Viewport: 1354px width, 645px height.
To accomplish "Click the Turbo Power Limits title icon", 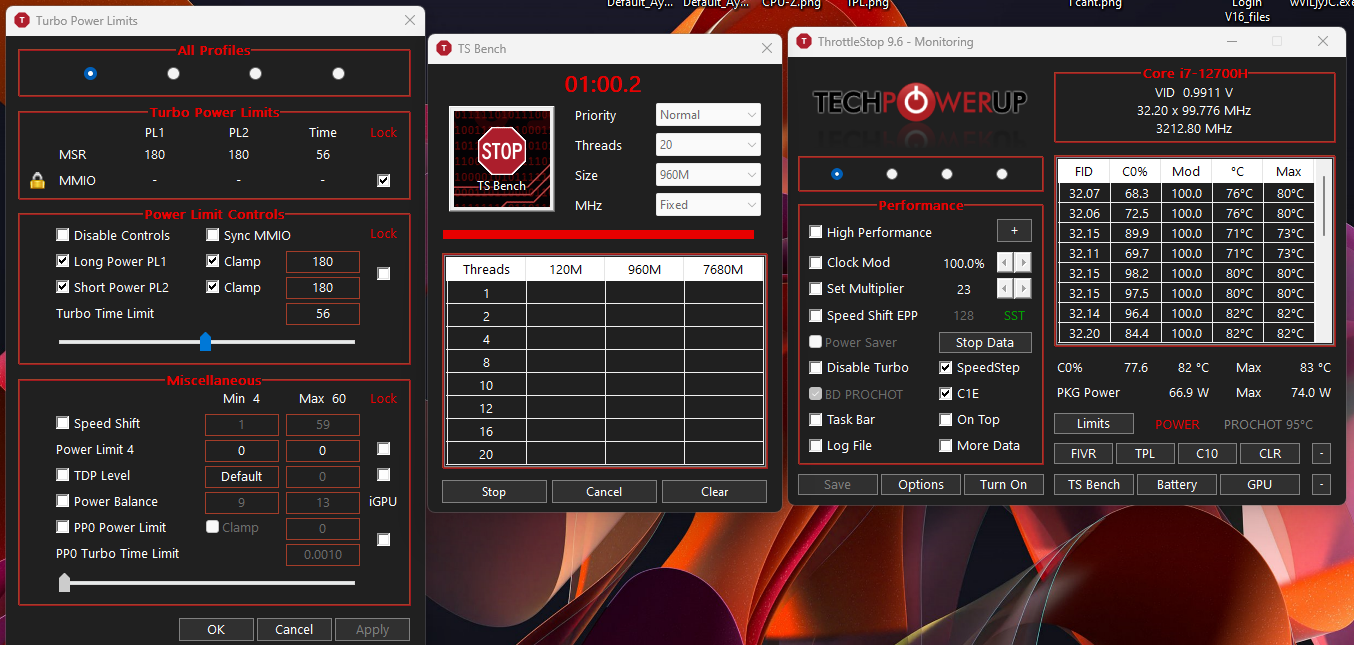I will coord(22,20).
